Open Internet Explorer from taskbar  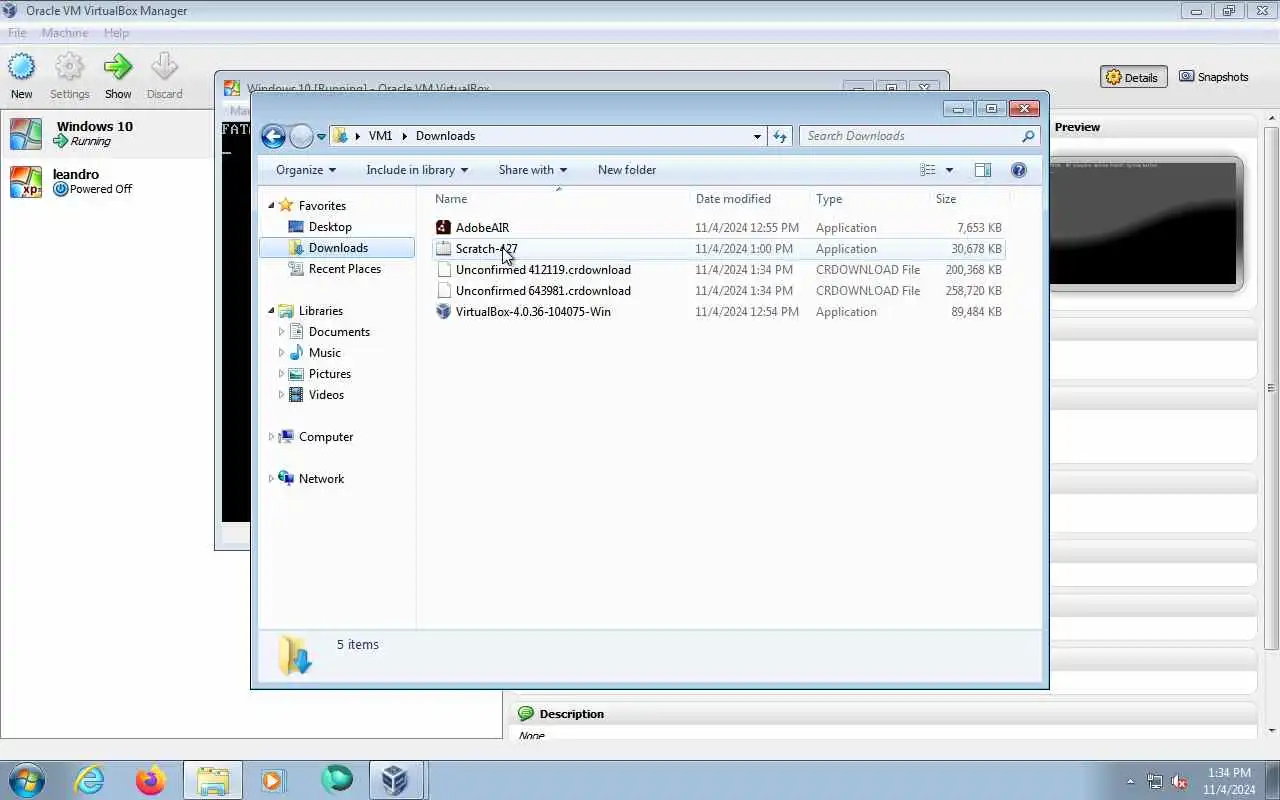90,780
